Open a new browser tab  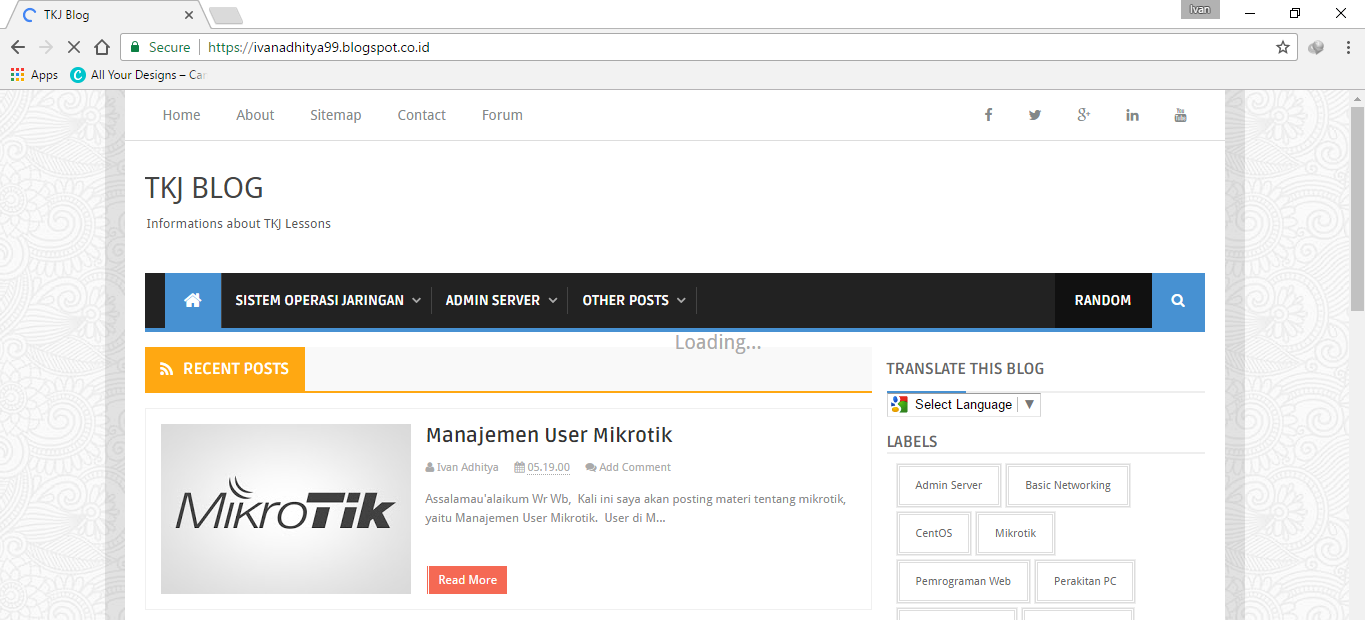coord(226,16)
